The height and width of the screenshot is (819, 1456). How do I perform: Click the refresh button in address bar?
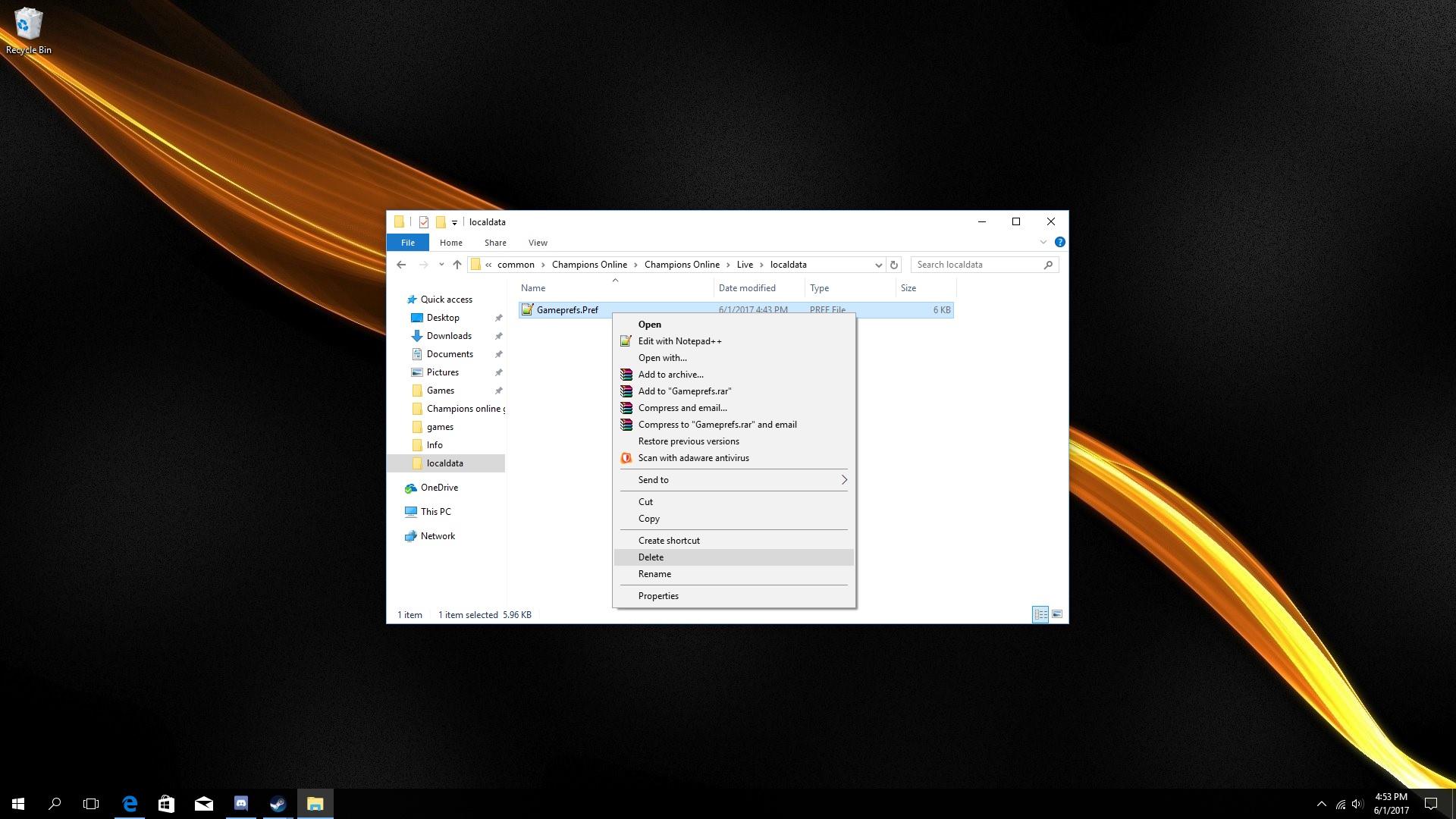point(894,265)
